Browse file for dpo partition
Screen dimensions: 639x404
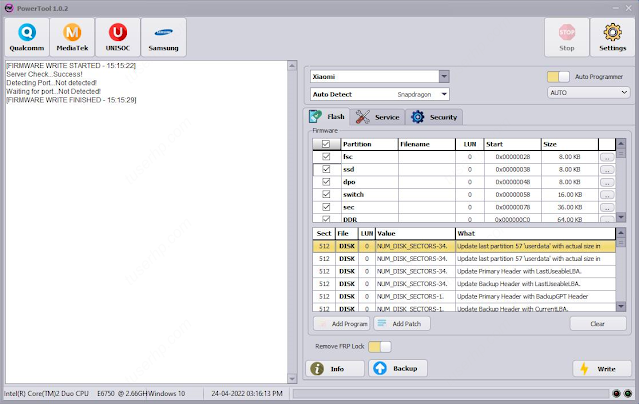click(x=607, y=182)
